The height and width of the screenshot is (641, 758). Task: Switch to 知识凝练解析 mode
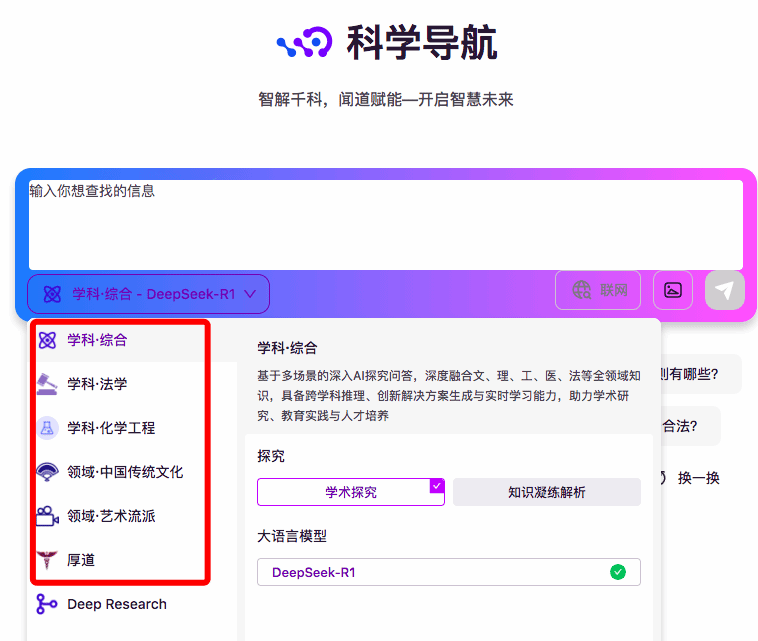click(546, 492)
